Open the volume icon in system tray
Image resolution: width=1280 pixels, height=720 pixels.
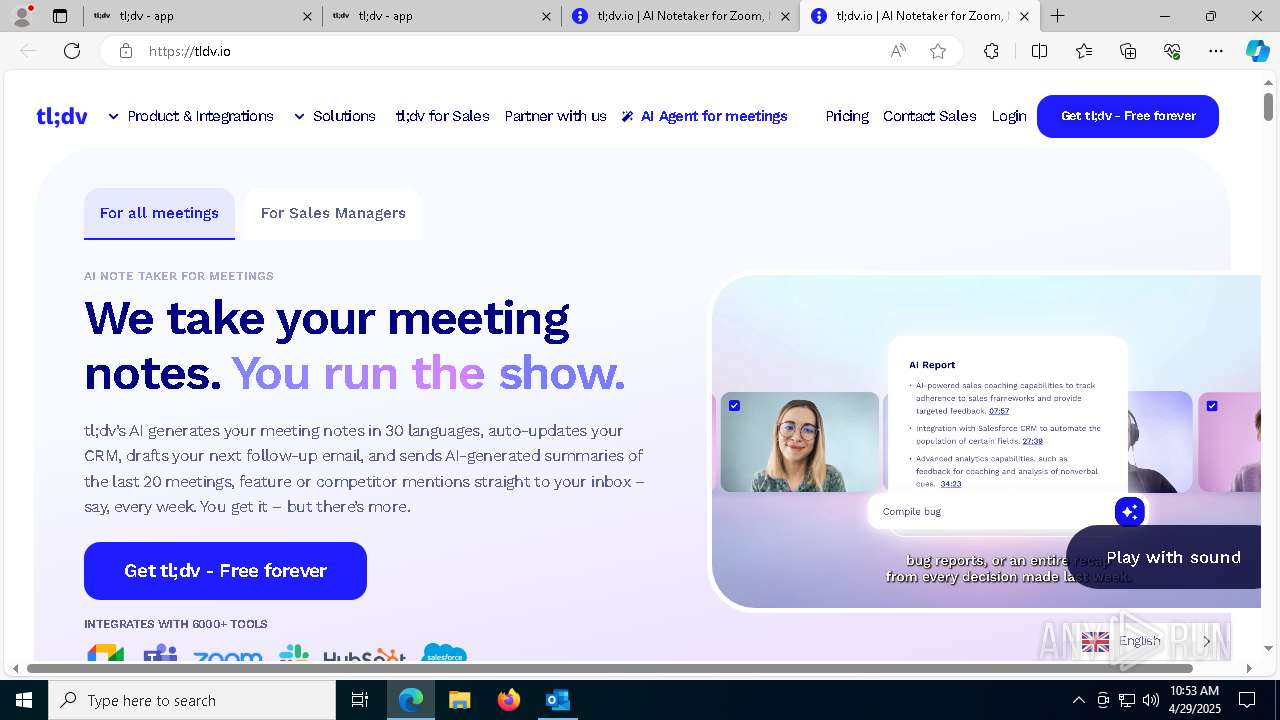pyautogui.click(x=1151, y=700)
